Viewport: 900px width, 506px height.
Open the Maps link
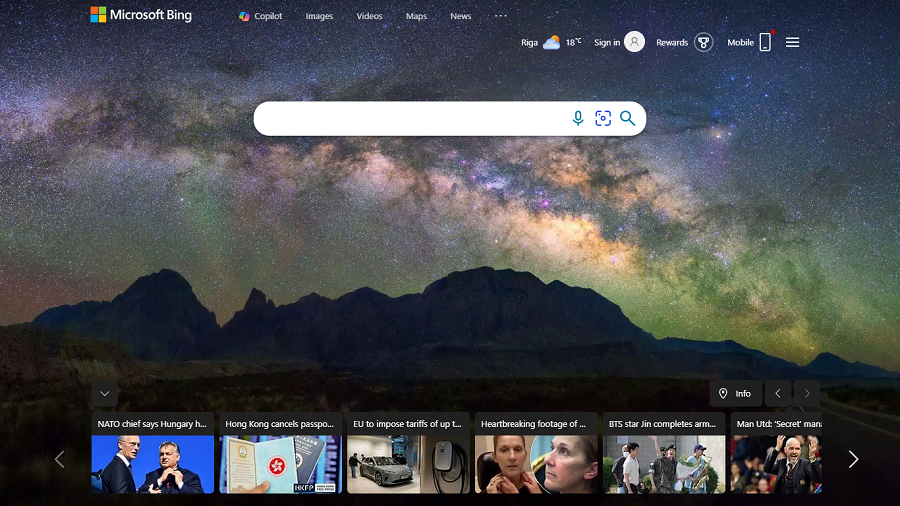point(416,16)
